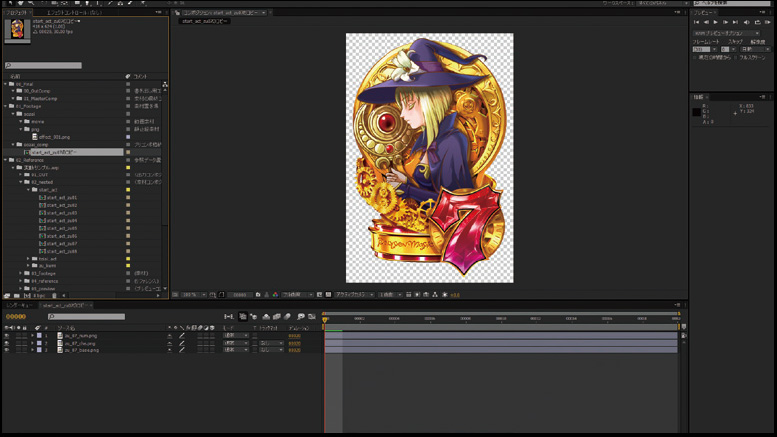
Task: Open track matte dropdown for zu_07_chw.png
Action: point(272,343)
